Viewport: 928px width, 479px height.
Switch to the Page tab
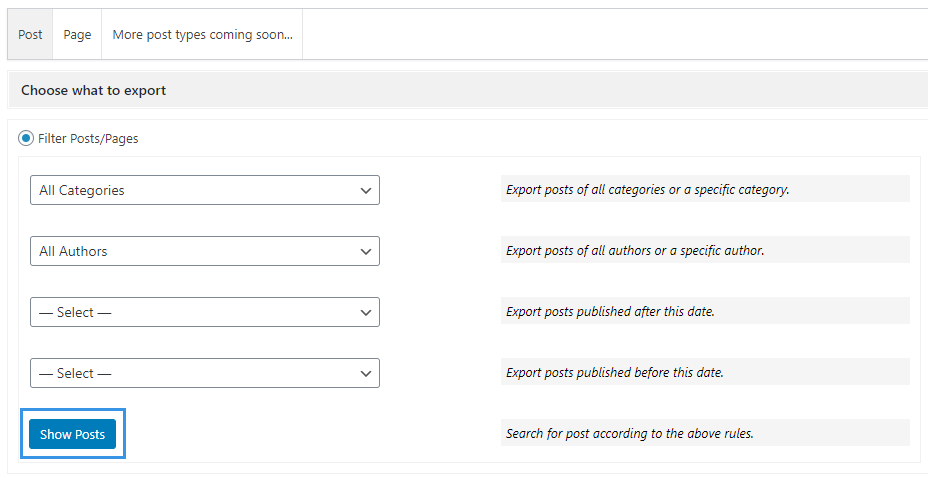(x=77, y=34)
